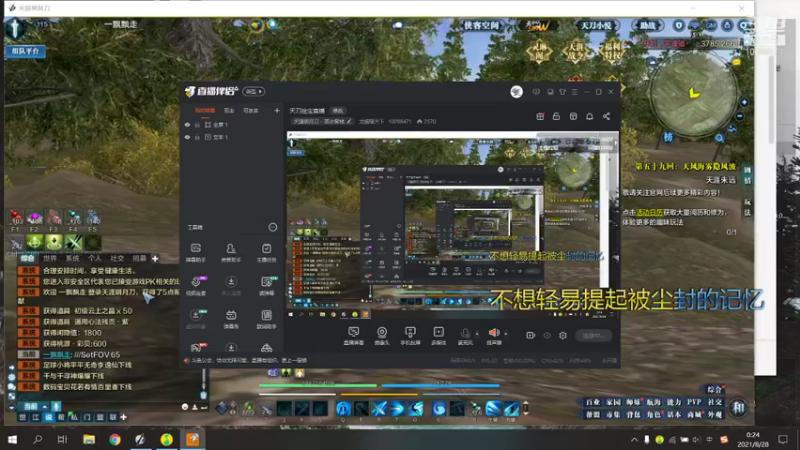Click the gift box icon with red dot
Screen dimensions: 800x450
coord(540,116)
